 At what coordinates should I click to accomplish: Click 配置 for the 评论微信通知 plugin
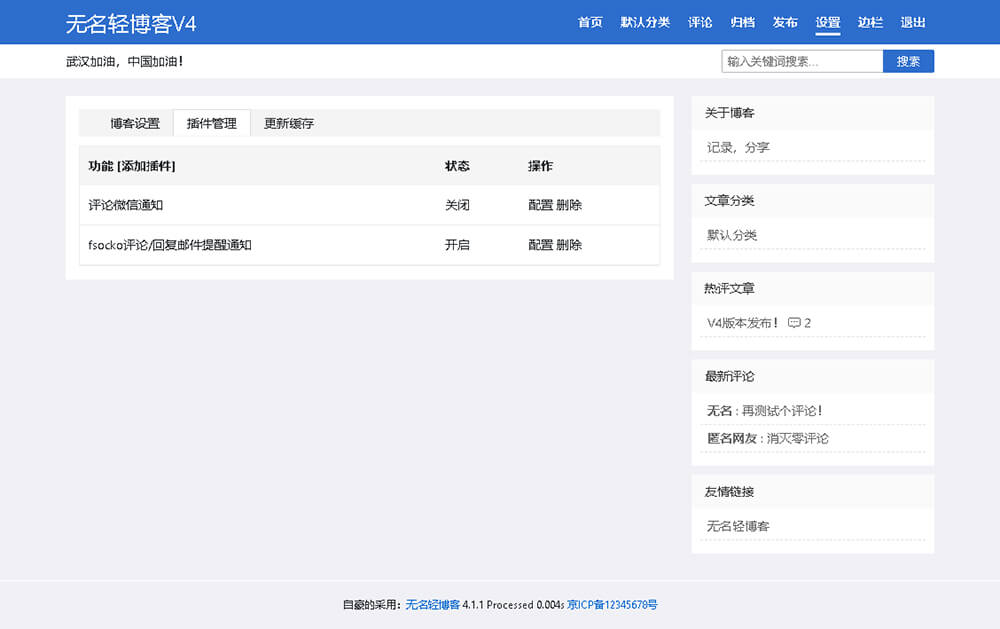539,205
